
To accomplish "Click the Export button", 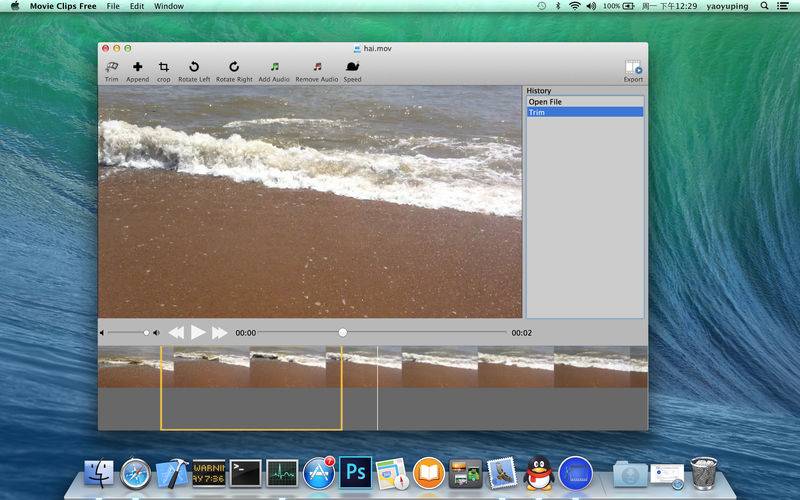I will pyautogui.click(x=633, y=71).
